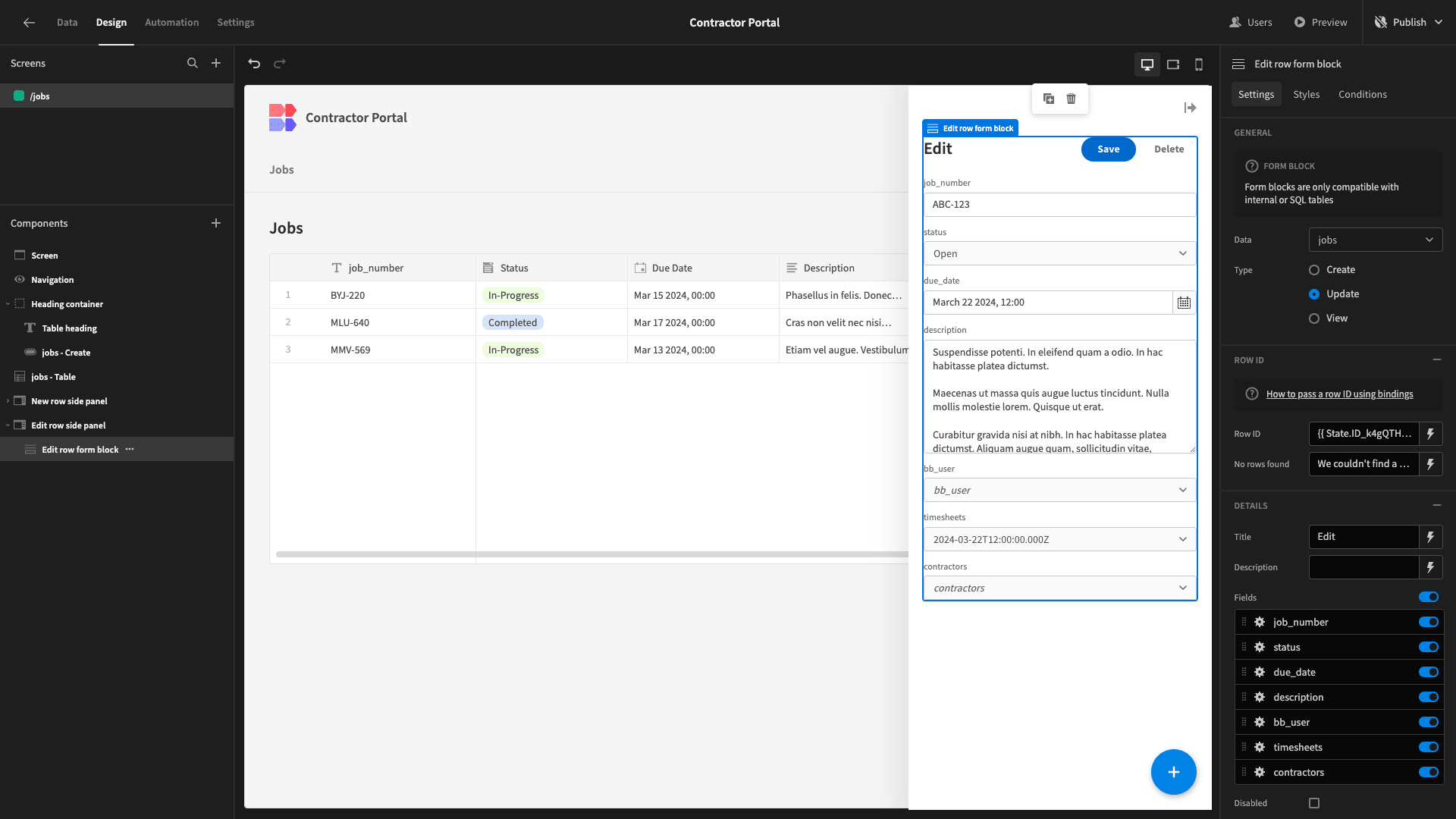This screenshot has height=819, width=1456.
Task: Click the Jobs navigation link
Action: 281,170
